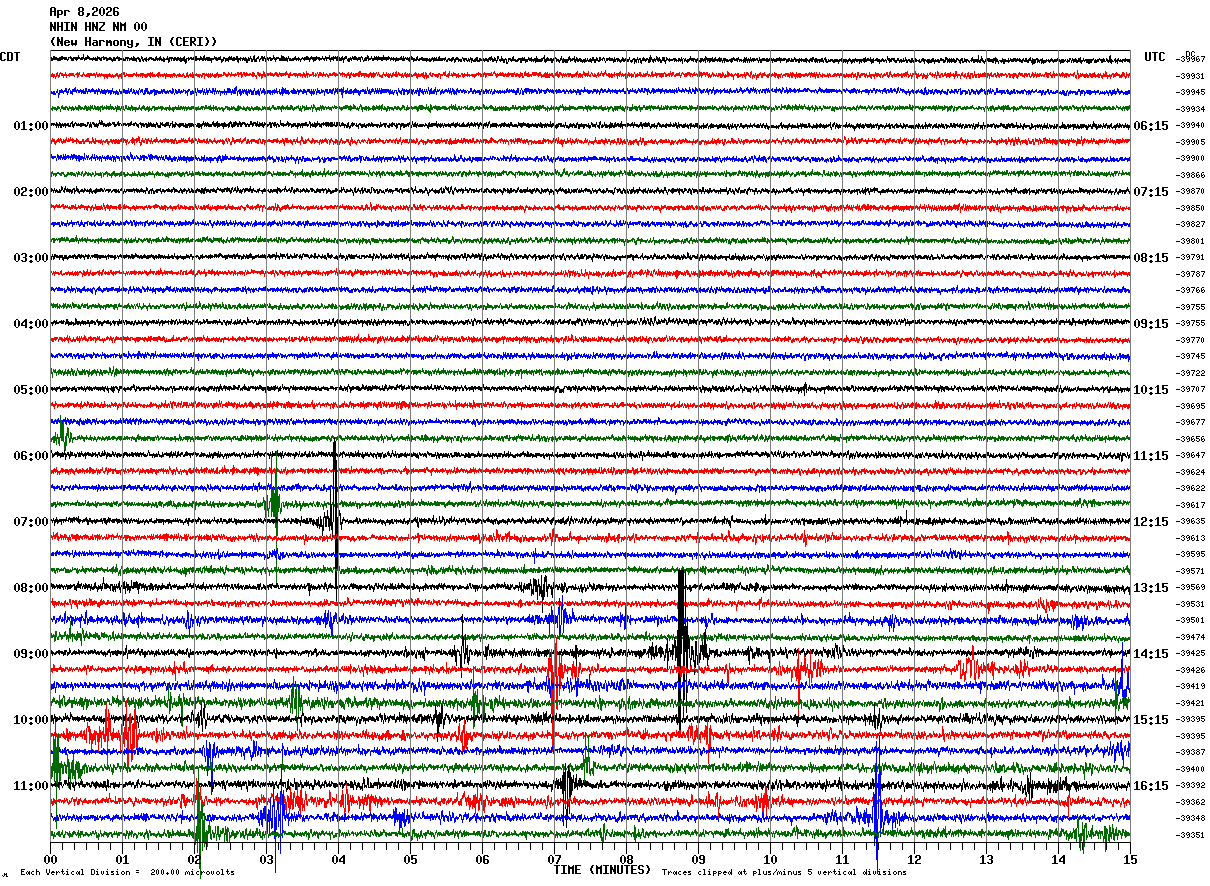
Task: Click minute tick label '01' on time axis
Action: pos(122,859)
